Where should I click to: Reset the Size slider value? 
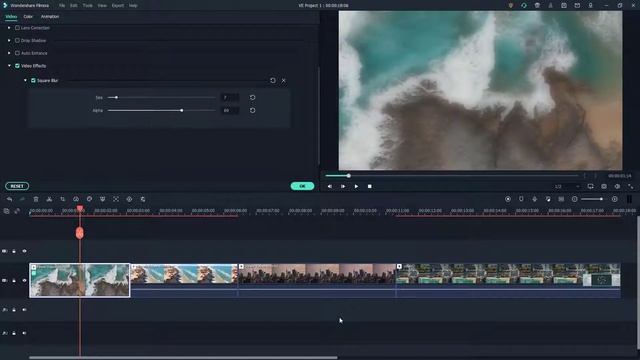click(x=252, y=98)
